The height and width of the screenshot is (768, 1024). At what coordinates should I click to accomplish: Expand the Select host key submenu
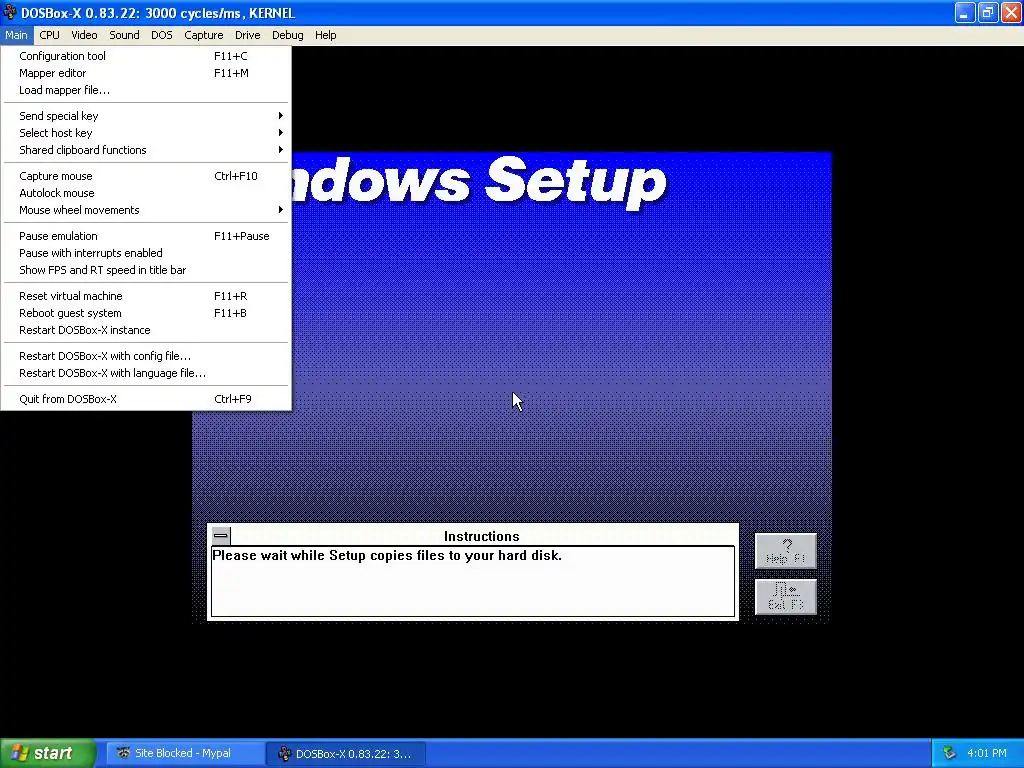(x=146, y=133)
